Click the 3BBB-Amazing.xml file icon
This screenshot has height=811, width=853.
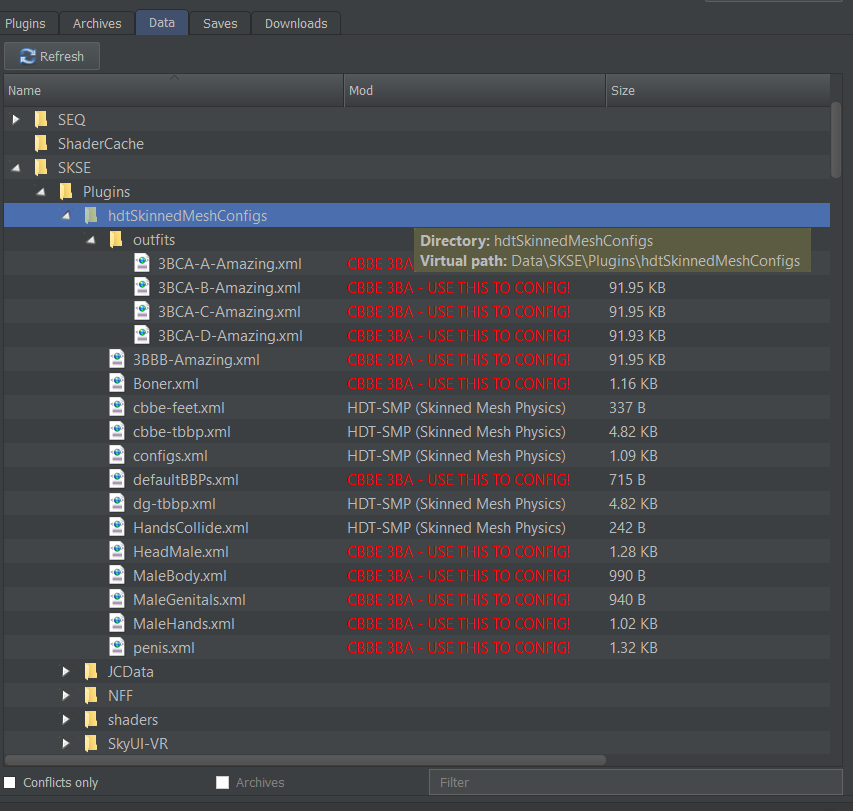[117, 358]
